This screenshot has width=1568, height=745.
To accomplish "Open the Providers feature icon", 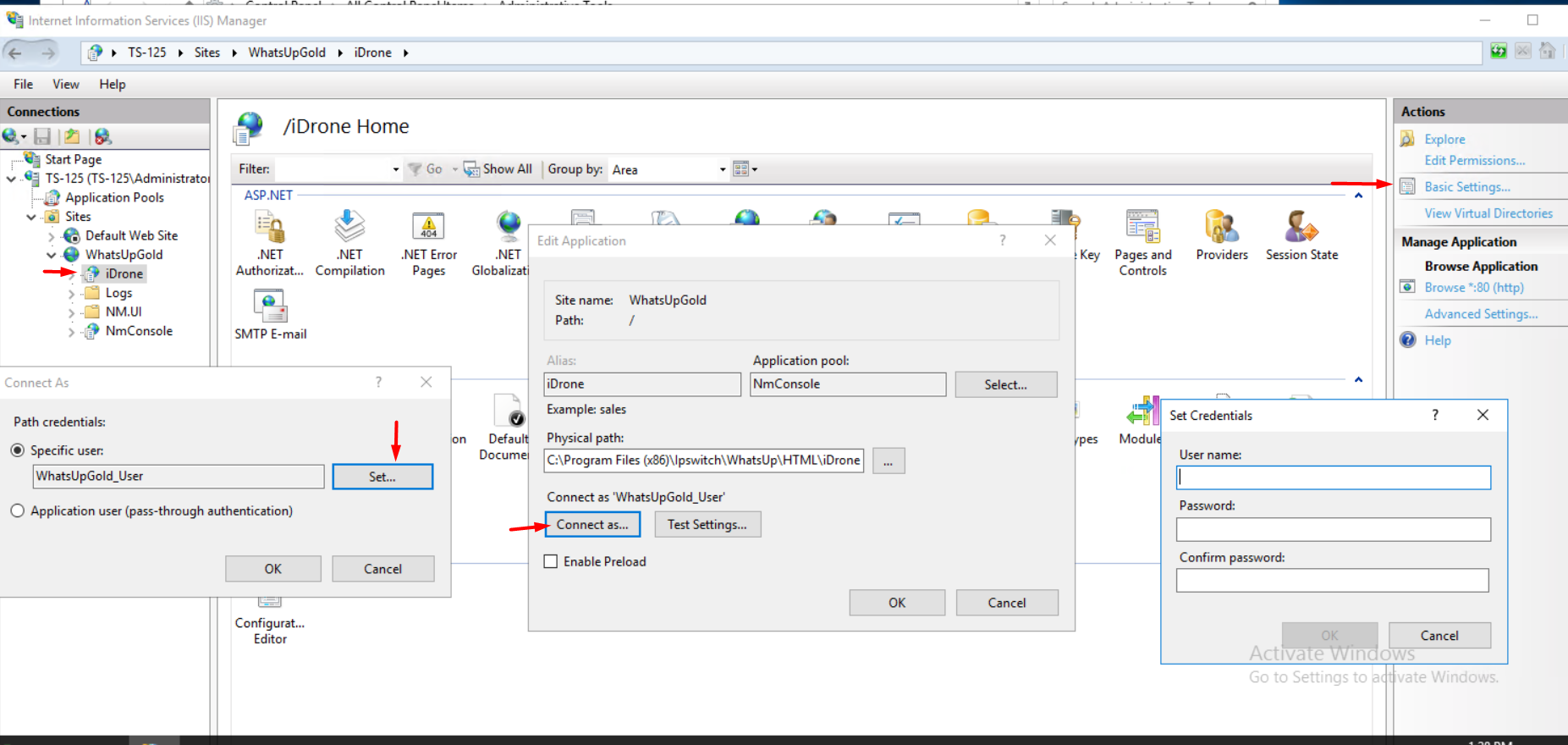I will [1222, 236].
